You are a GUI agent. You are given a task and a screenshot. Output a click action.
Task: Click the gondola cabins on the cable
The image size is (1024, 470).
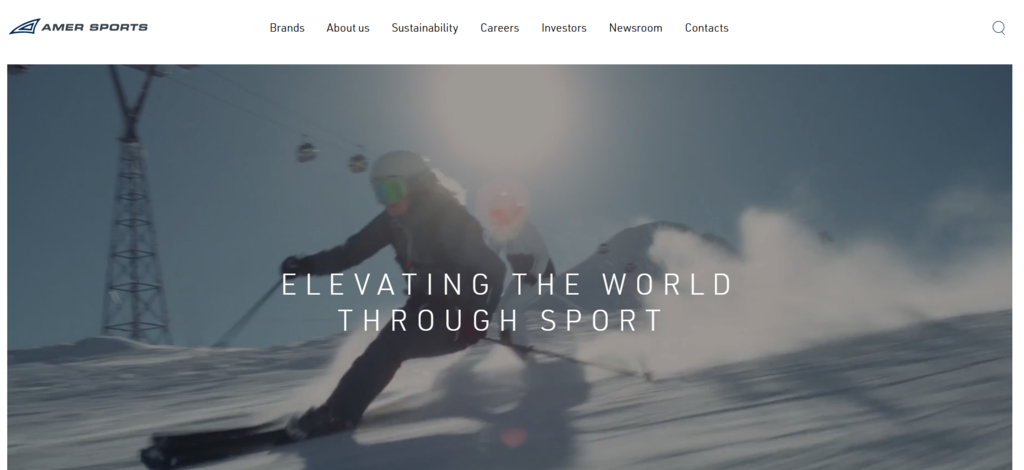332,154
